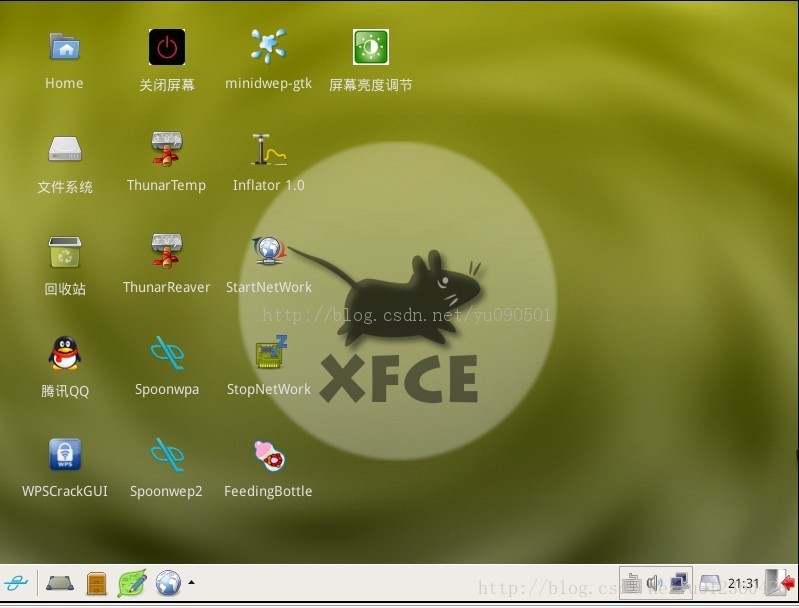This screenshot has width=799, height=608.
Task: Select the WPSCrackGUI label text
Action: 65,491
